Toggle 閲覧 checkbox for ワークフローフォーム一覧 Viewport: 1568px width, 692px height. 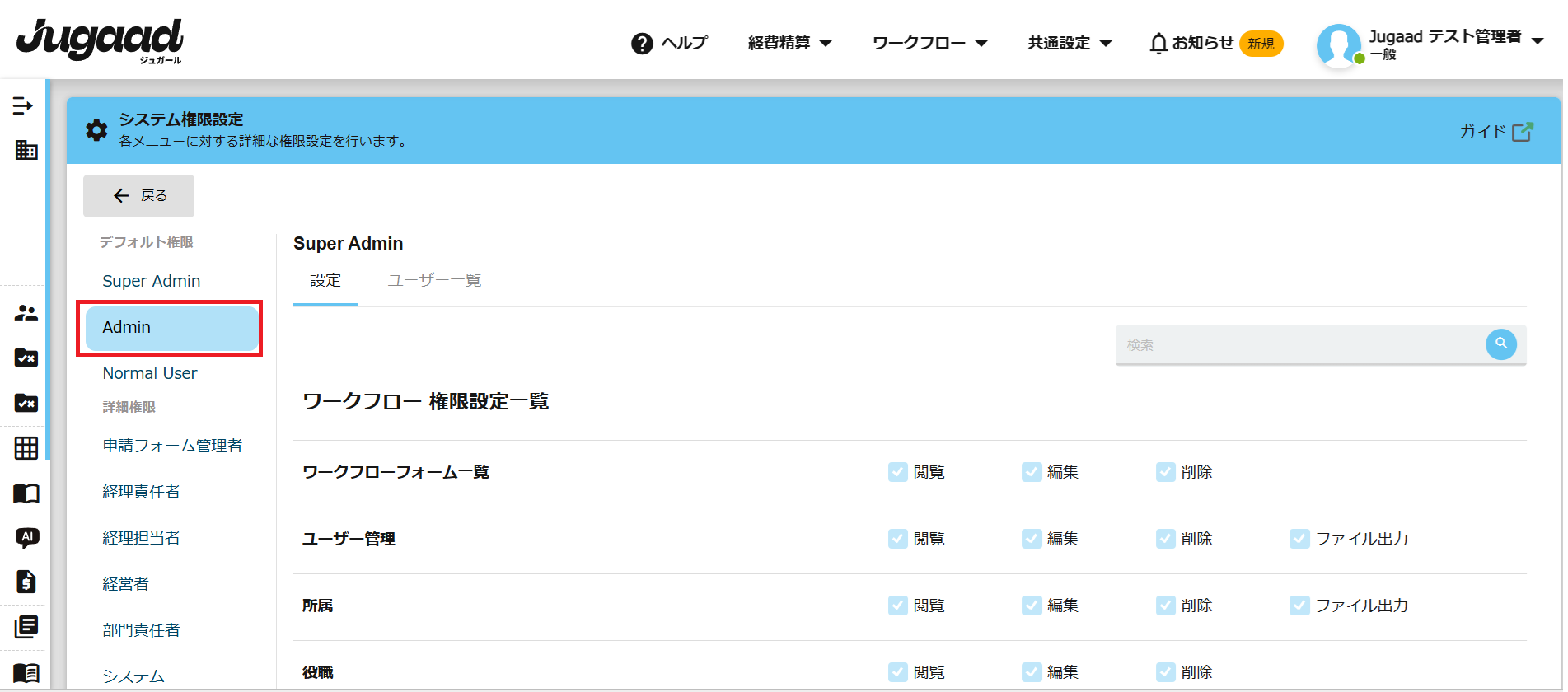[897, 472]
